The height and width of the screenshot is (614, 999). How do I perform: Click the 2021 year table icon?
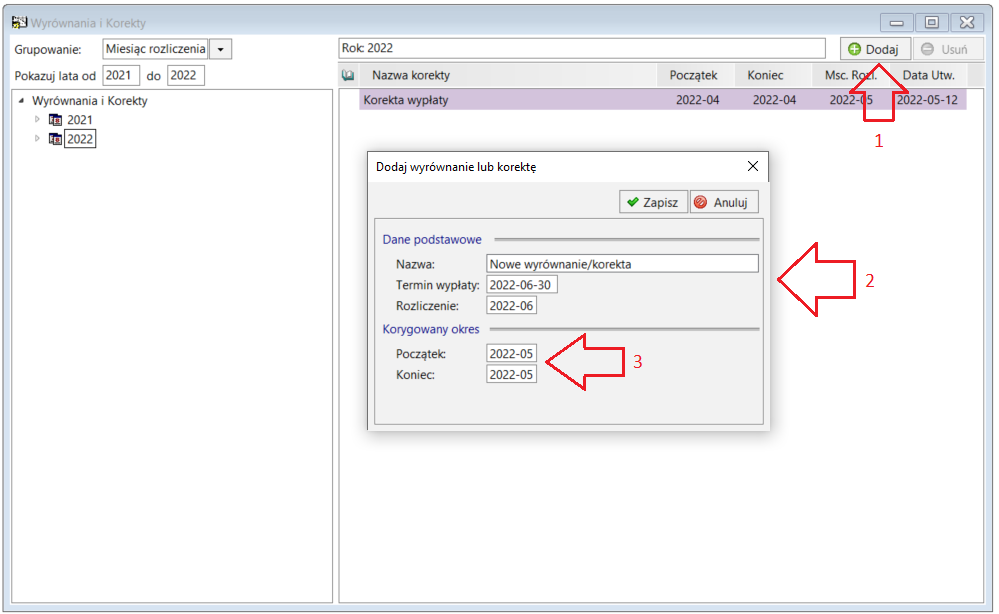point(55,120)
